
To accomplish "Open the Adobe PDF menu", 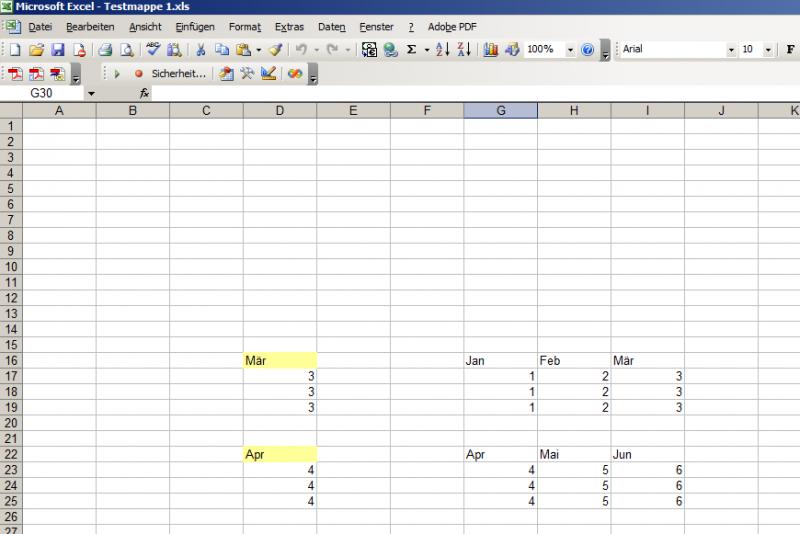I will [452, 27].
